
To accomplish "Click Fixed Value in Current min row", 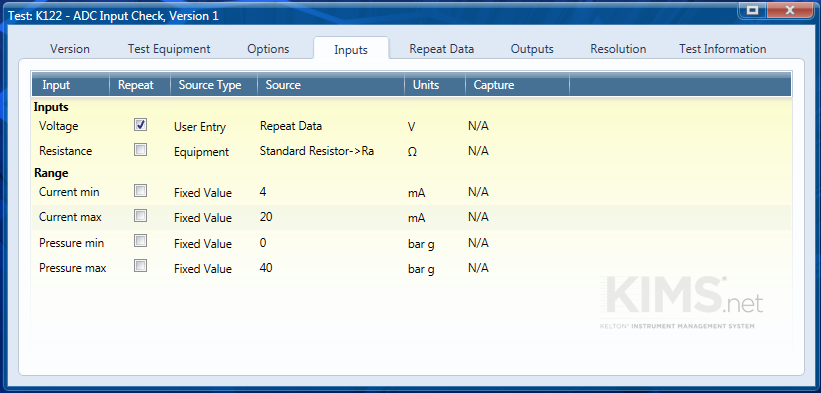I will 203,193.
